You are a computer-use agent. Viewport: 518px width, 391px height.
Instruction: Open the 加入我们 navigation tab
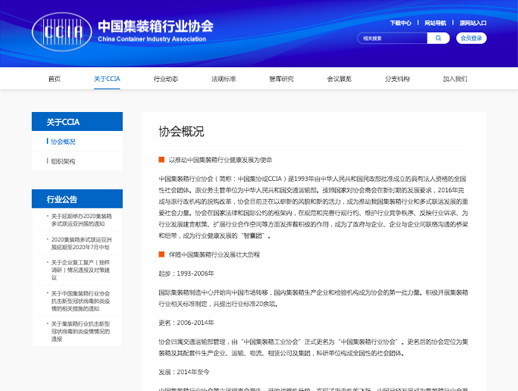click(x=455, y=79)
